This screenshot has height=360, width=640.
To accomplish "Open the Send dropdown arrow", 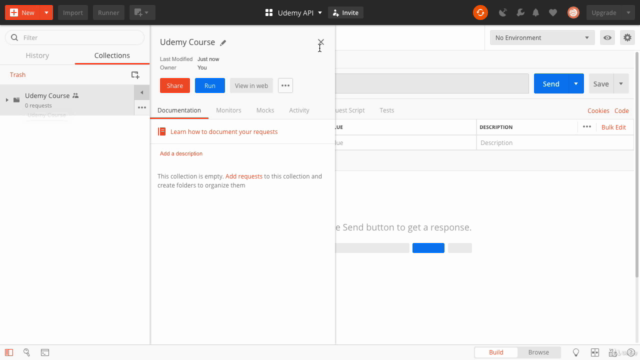I will point(576,84).
